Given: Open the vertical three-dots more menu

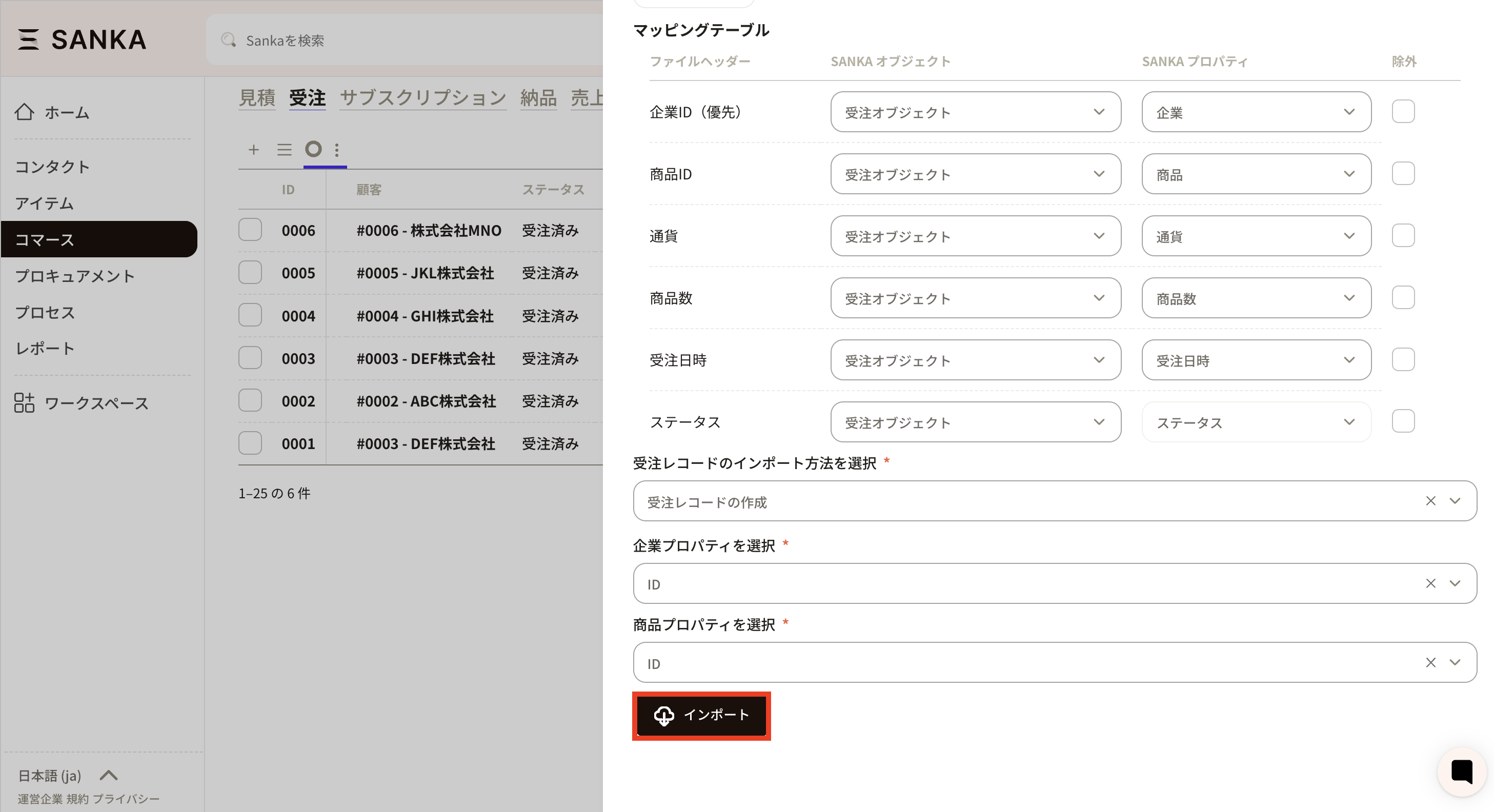Looking at the screenshot, I should (337, 150).
